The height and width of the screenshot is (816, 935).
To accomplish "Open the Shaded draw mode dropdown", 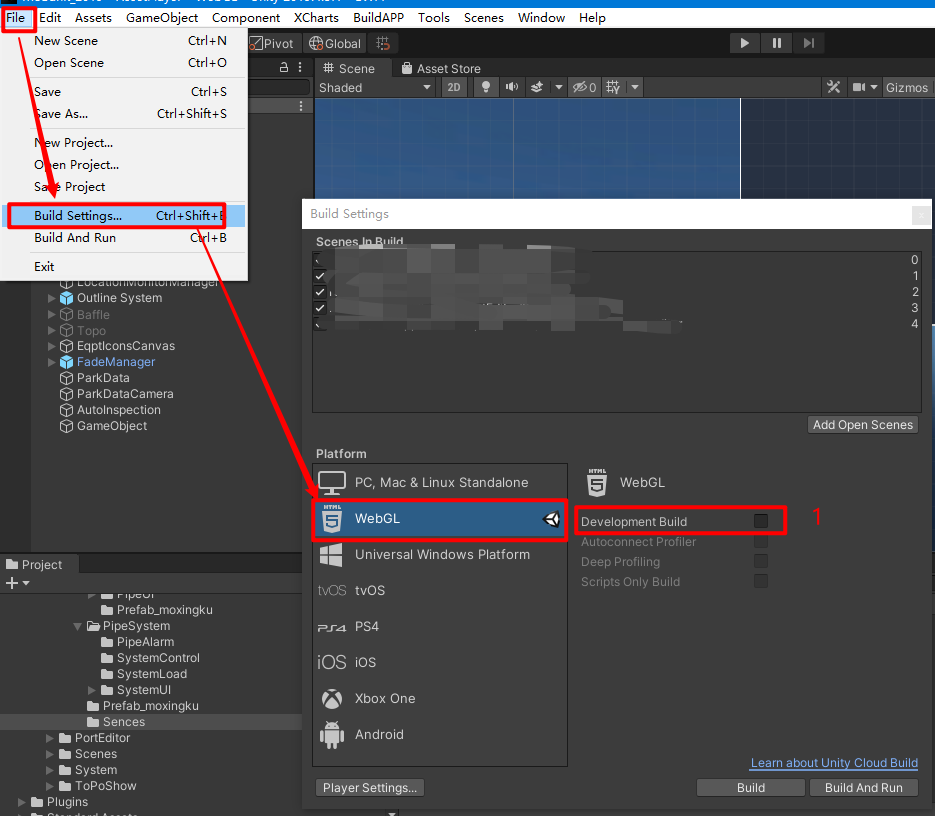I will click(374, 88).
